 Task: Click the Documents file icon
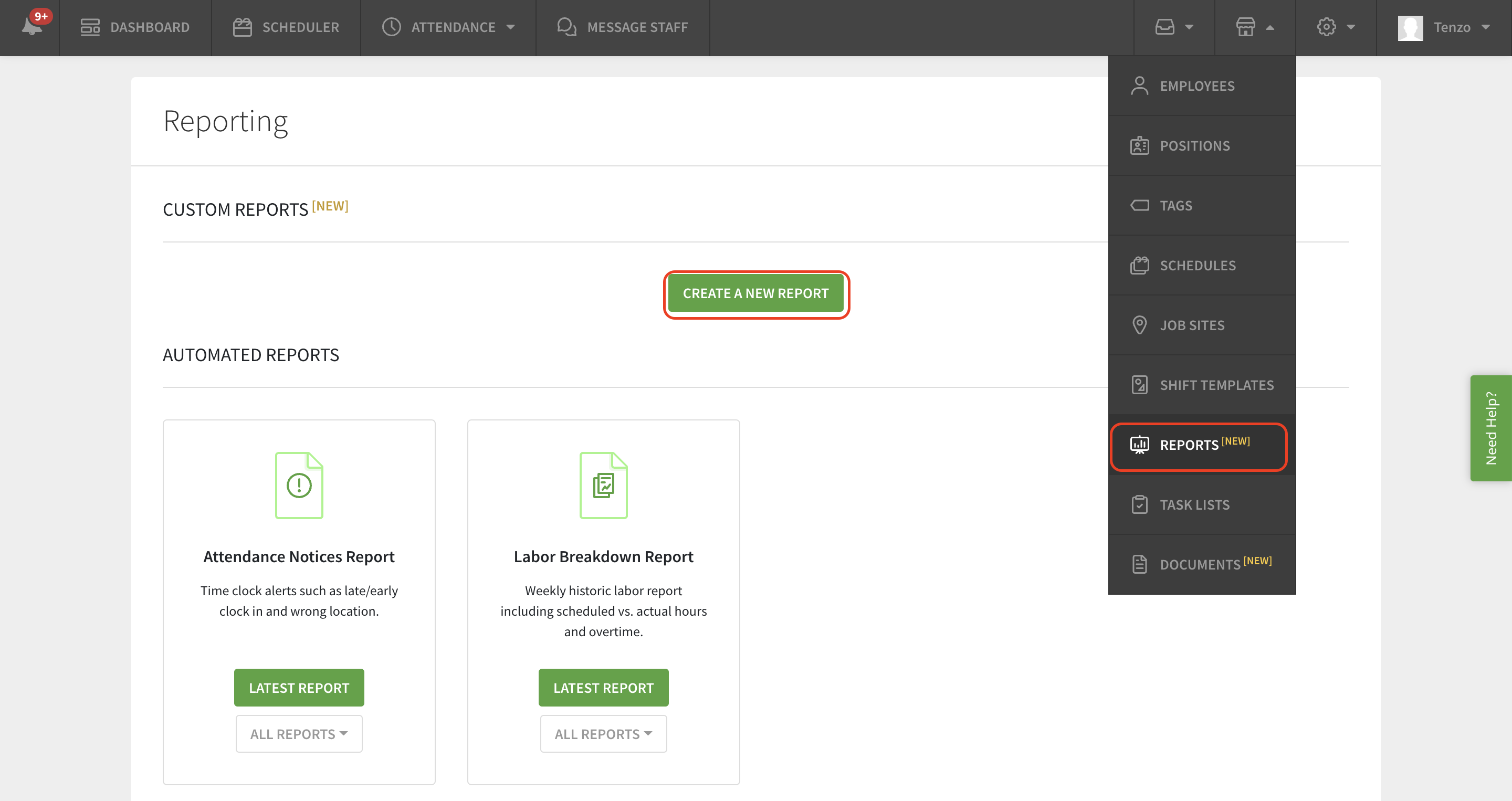click(1140, 564)
